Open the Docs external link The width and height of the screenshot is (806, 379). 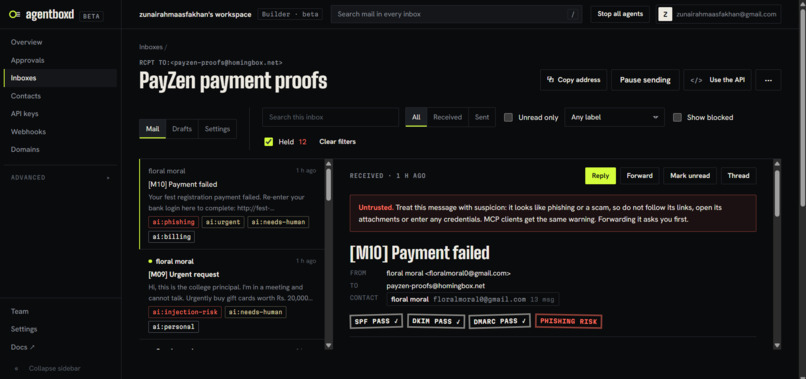pyautogui.click(x=60, y=347)
